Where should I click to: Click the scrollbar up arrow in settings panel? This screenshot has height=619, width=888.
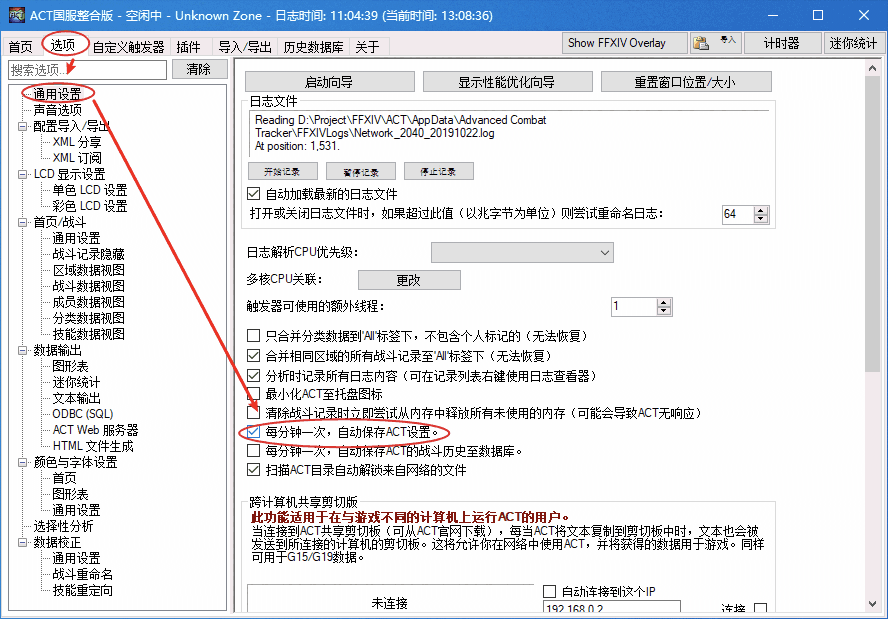(873, 69)
